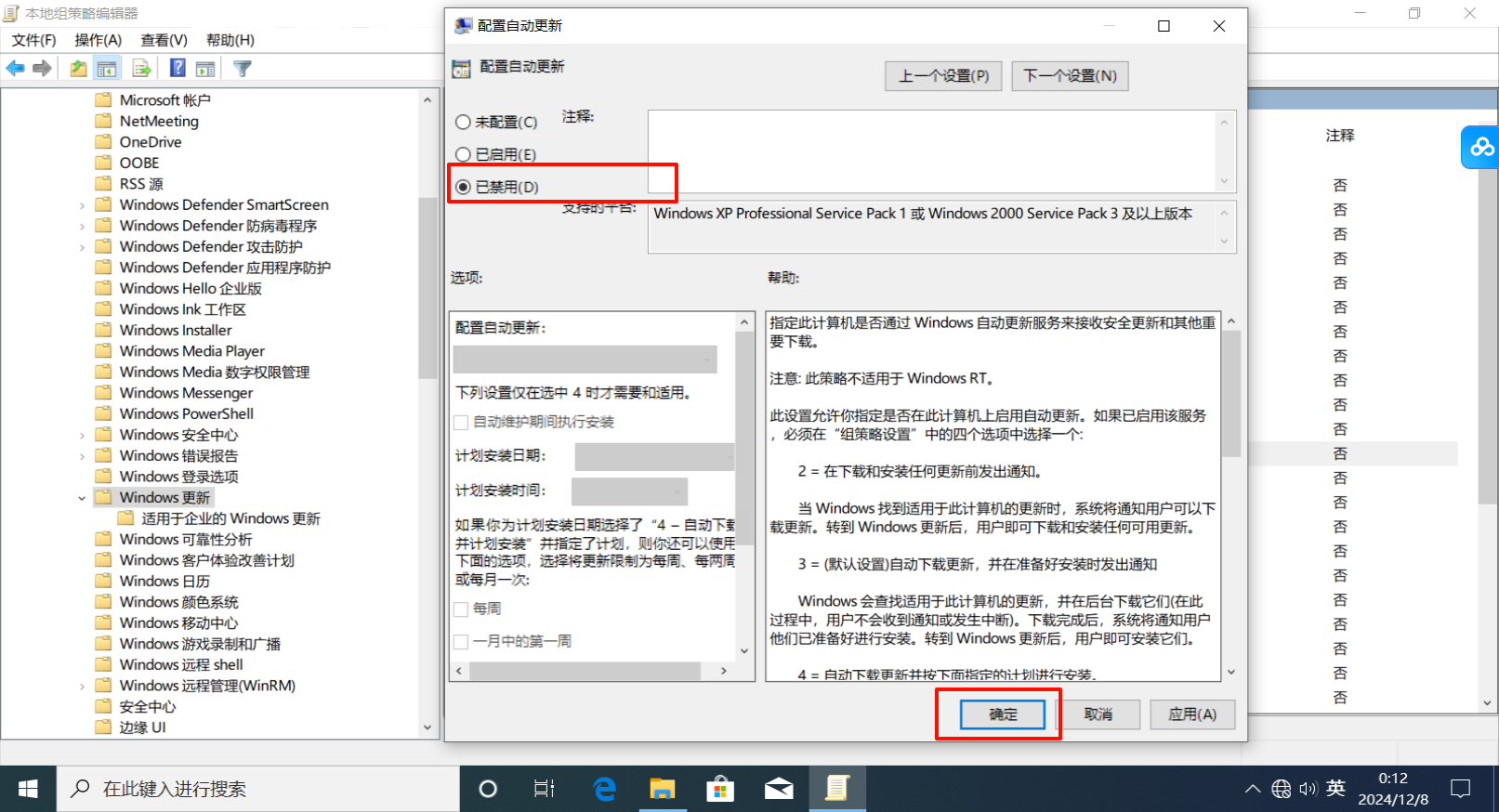This screenshot has height=812, width=1499.
Task: Open Microsoft Store from the taskbar
Action: 720,789
